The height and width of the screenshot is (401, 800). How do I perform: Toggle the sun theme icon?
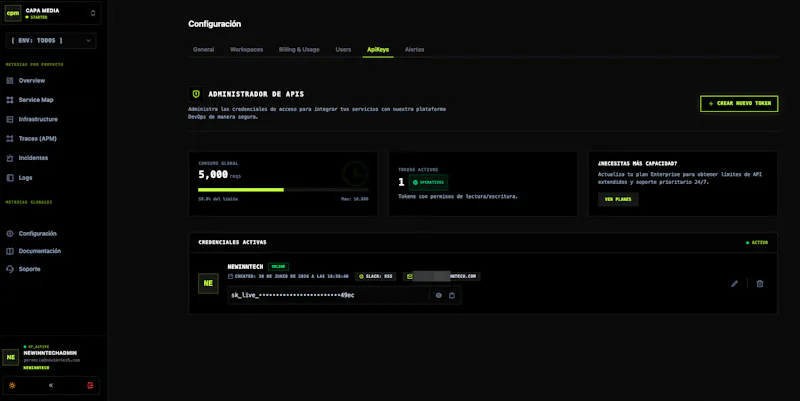[x=12, y=385]
